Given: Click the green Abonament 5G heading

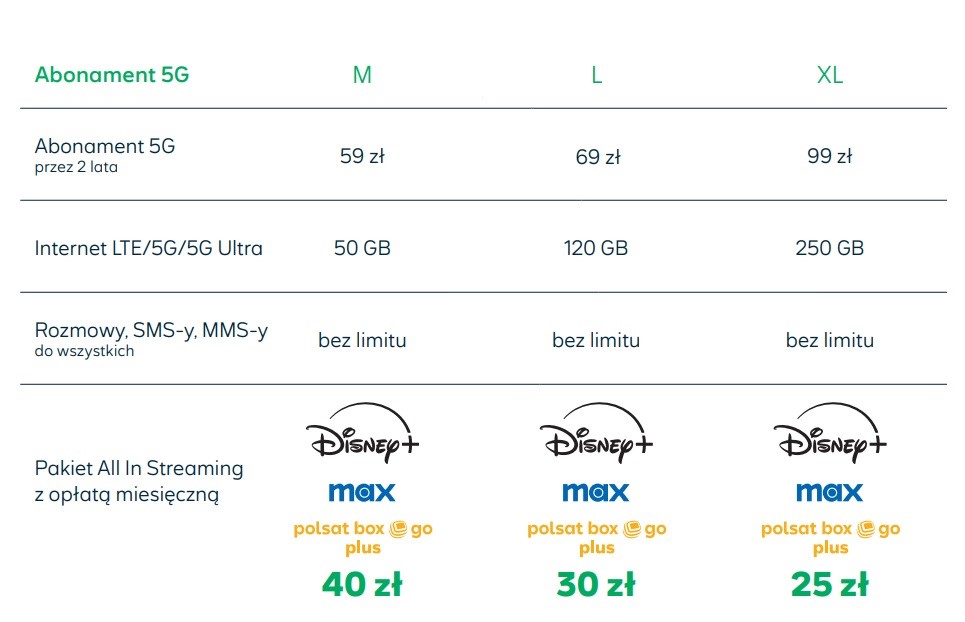Looking at the screenshot, I should (x=112, y=75).
